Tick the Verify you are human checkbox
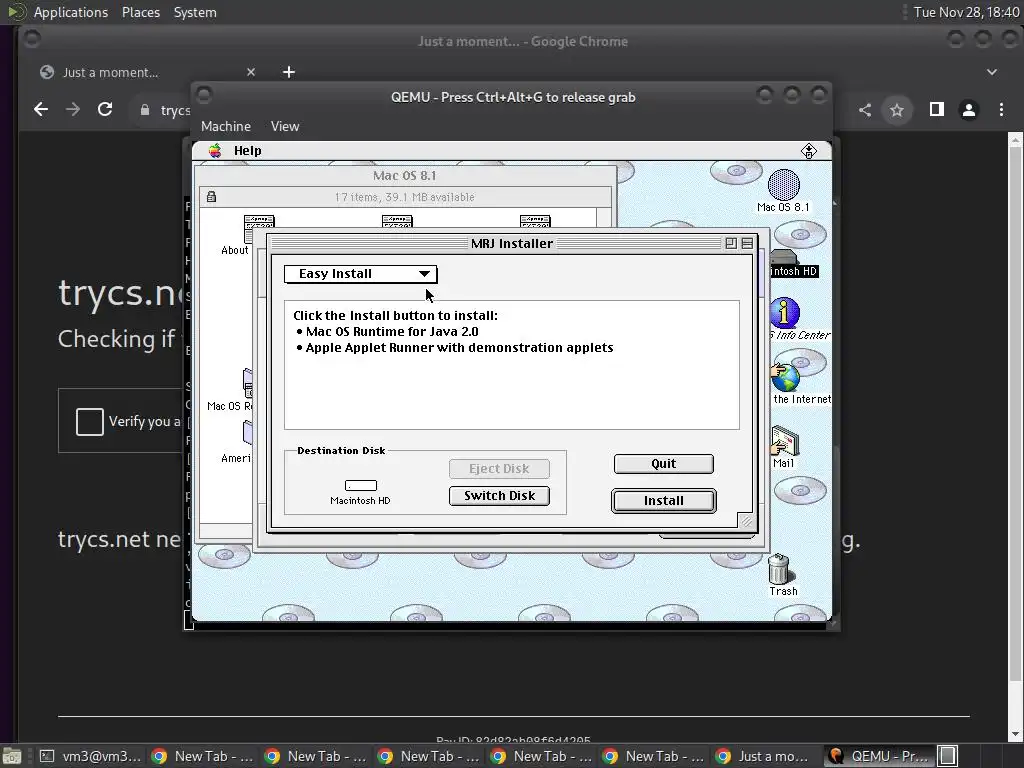 pyautogui.click(x=89, y=421)
